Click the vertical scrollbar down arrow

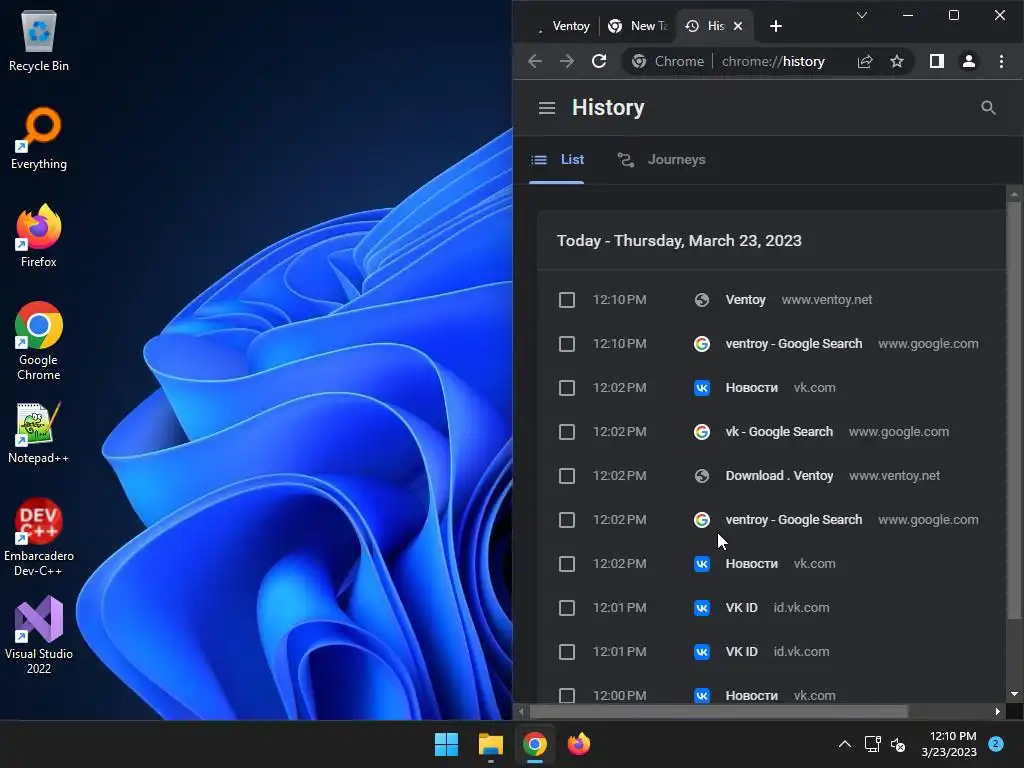[1014, 694]
